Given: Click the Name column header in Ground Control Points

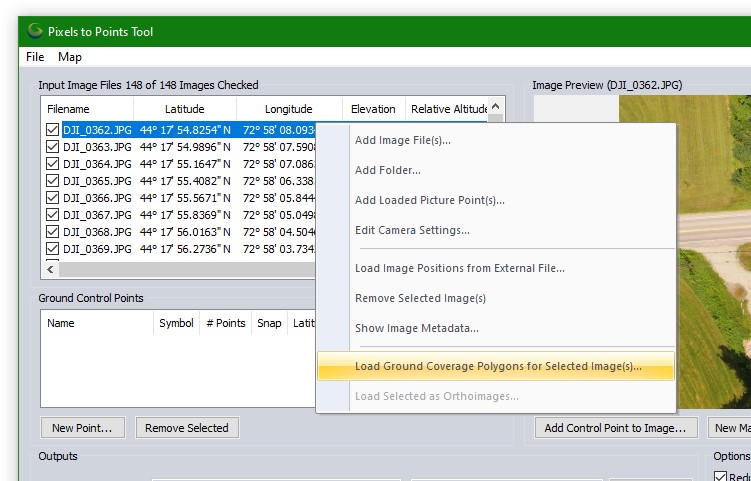Looking at the screenshot, I should click(x=97, y=323).
